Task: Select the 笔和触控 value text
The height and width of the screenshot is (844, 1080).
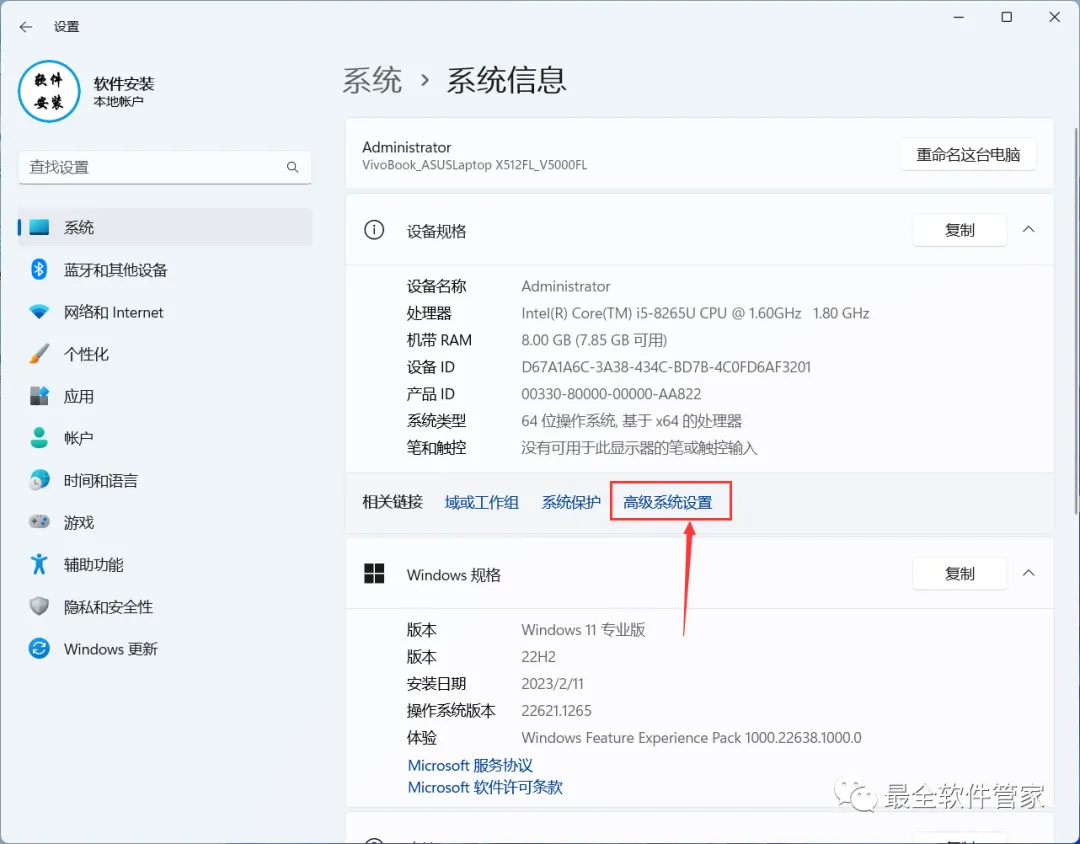Action: point(639,448)
